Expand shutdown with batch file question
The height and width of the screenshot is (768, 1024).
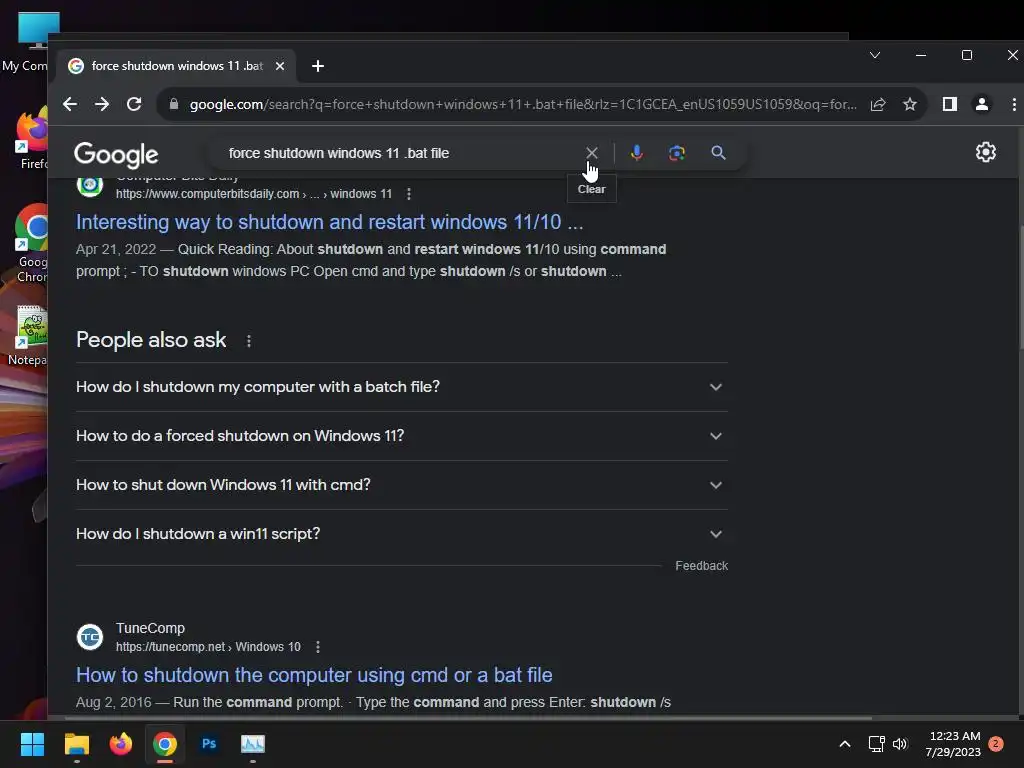pyautogui.click(x=402, y=387)
